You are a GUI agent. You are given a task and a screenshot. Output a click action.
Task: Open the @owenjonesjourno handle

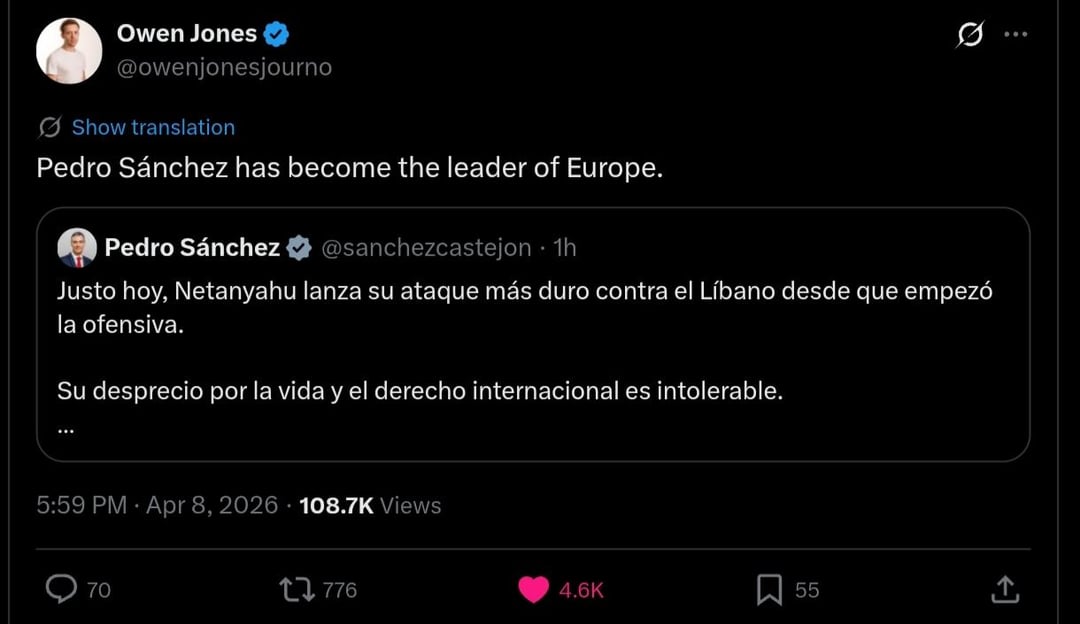224,67
